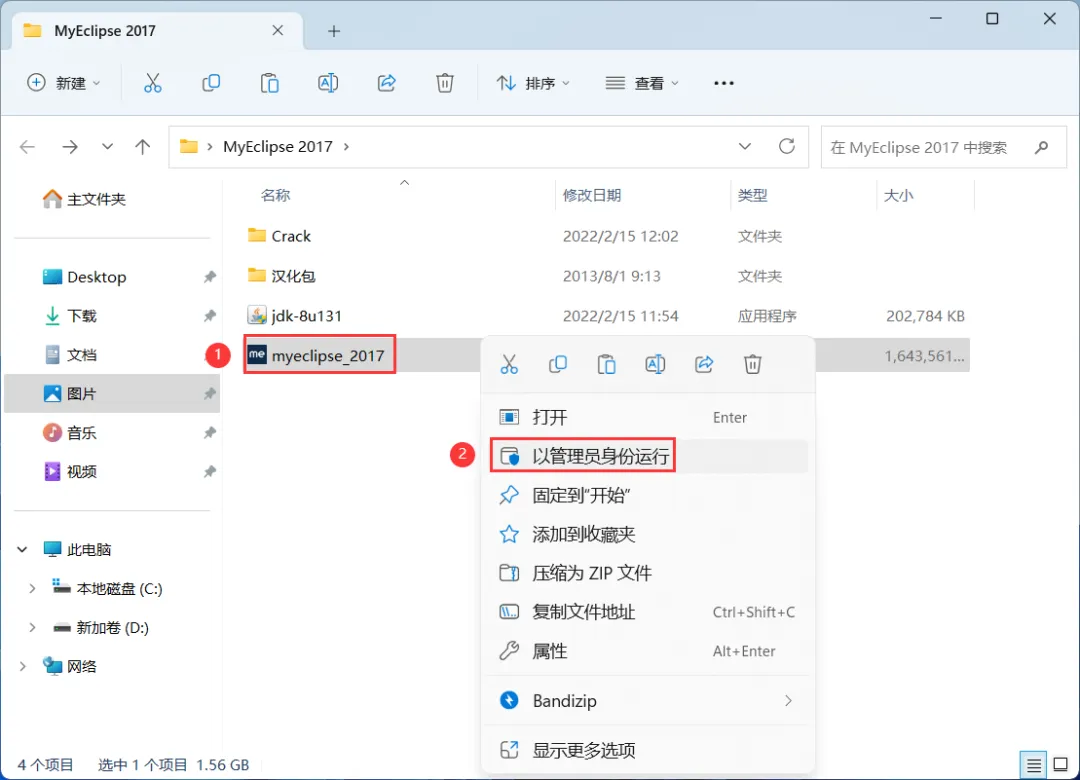Screen dimensions: 1080x780
Task: Open the 排序 sort dropdown
Action: (533, 83)
